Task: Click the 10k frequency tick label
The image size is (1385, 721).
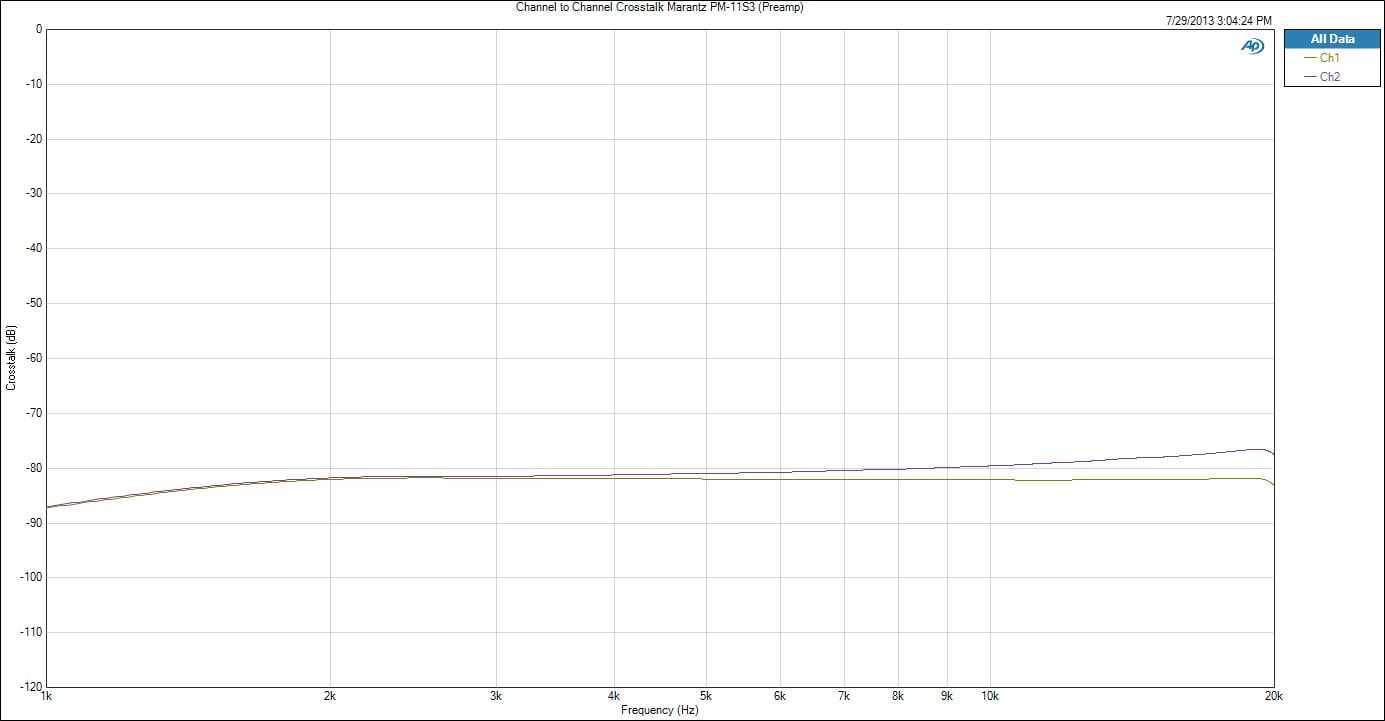Action: (990, 696)
